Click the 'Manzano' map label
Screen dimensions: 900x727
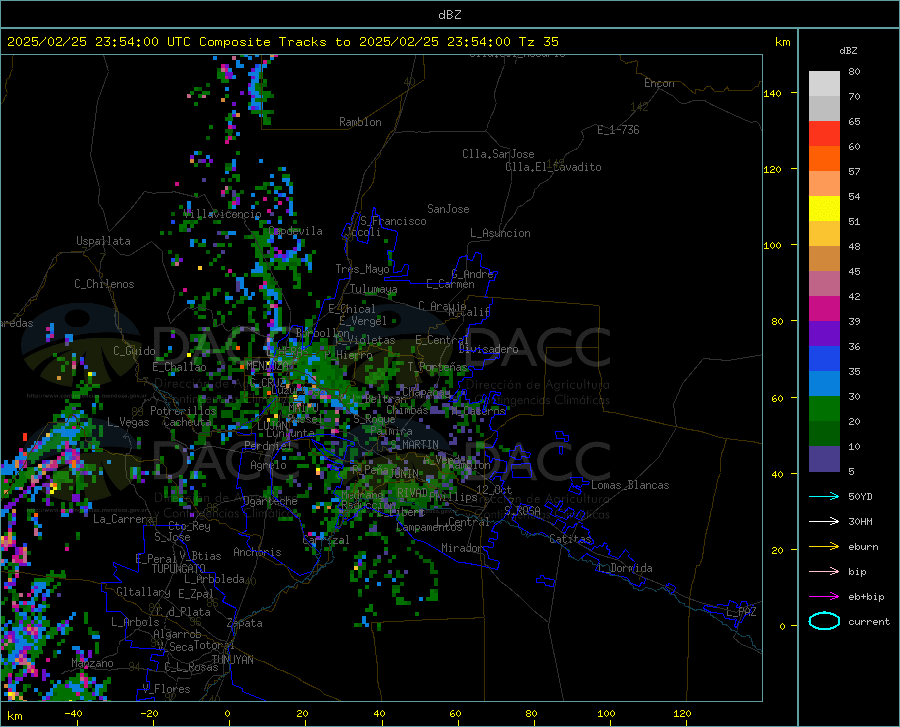[92, 663]
